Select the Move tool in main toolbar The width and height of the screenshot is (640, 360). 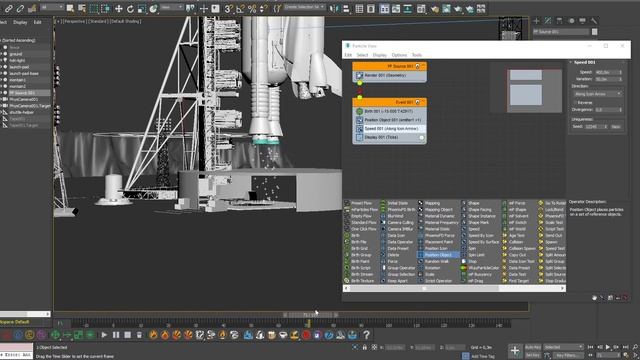pos(119,9)
